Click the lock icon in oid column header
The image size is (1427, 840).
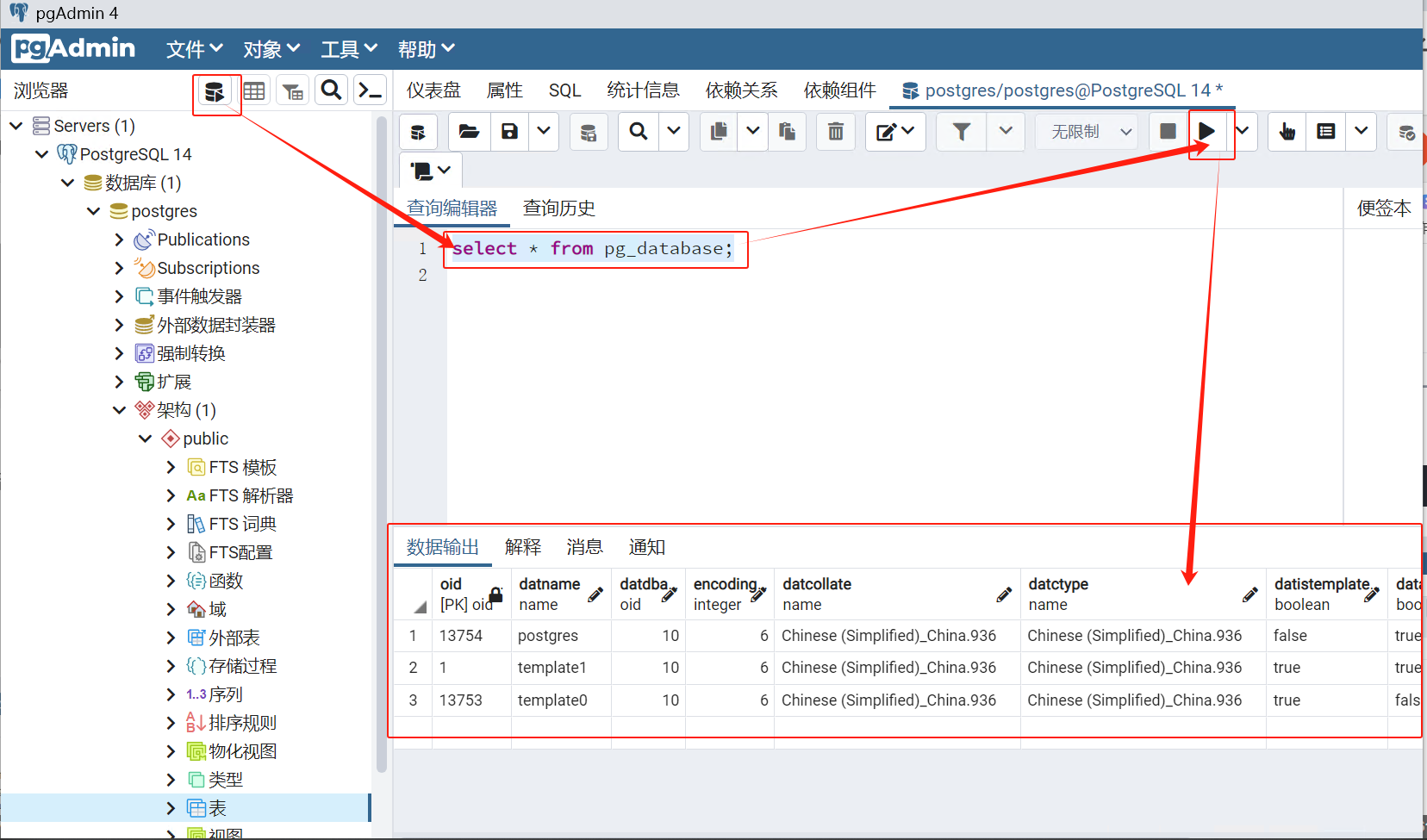[x=495, y=594]
